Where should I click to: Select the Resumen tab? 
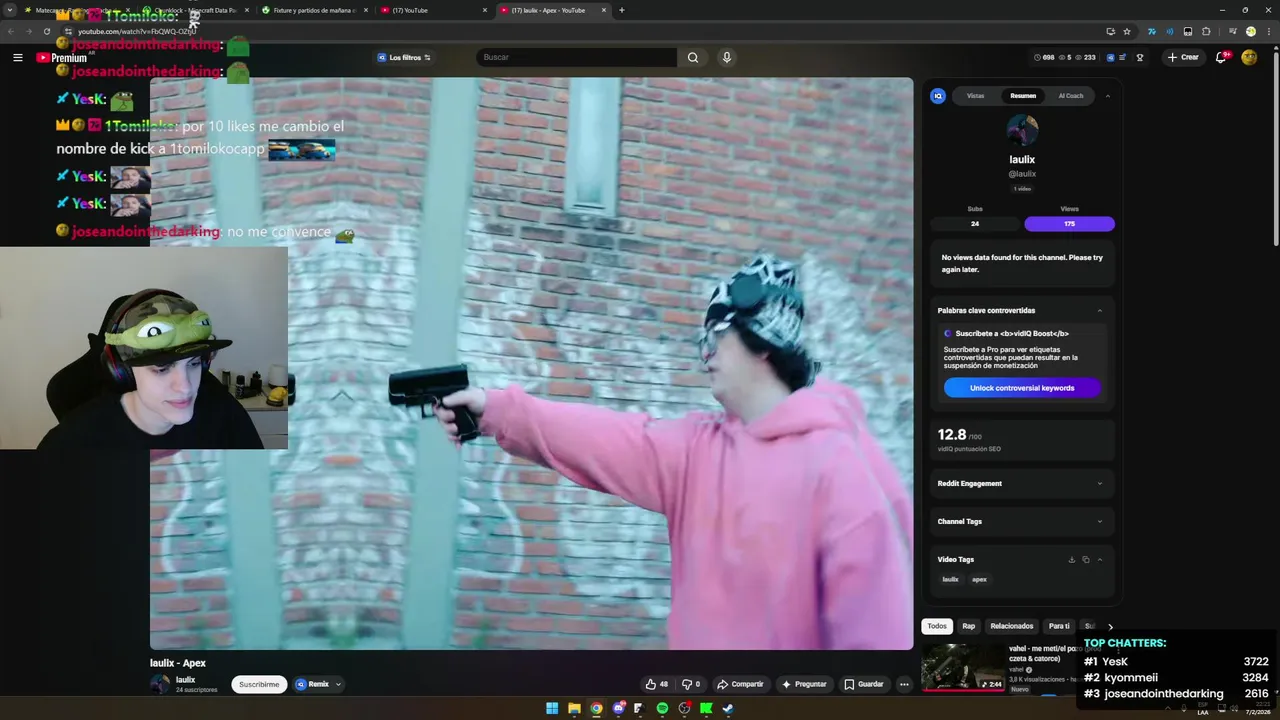pyautogui.click(x=1023, y=96)
